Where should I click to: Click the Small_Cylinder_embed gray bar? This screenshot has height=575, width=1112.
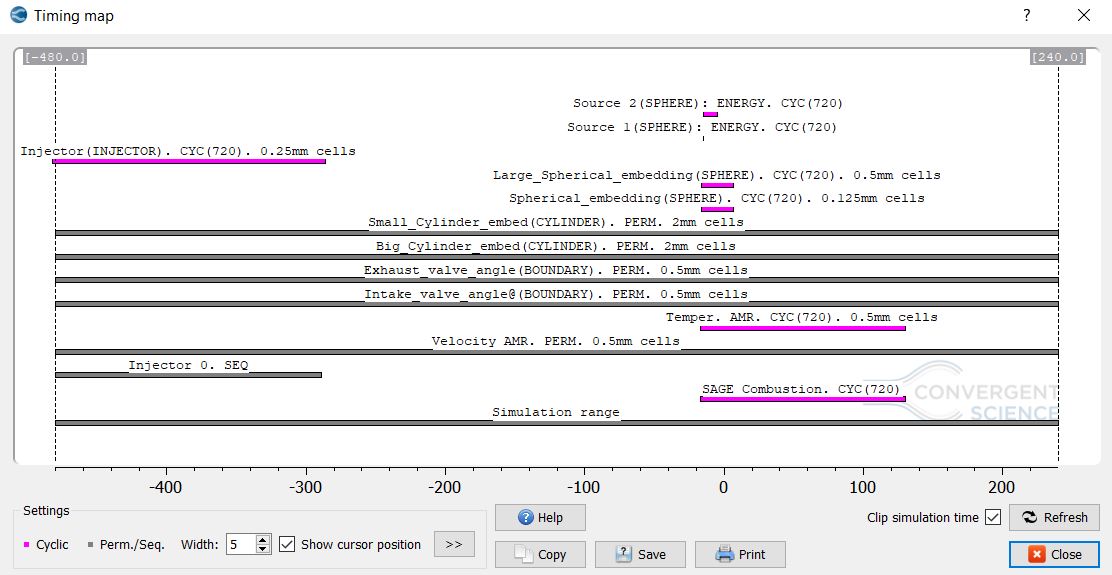click(x=557, y=233)
